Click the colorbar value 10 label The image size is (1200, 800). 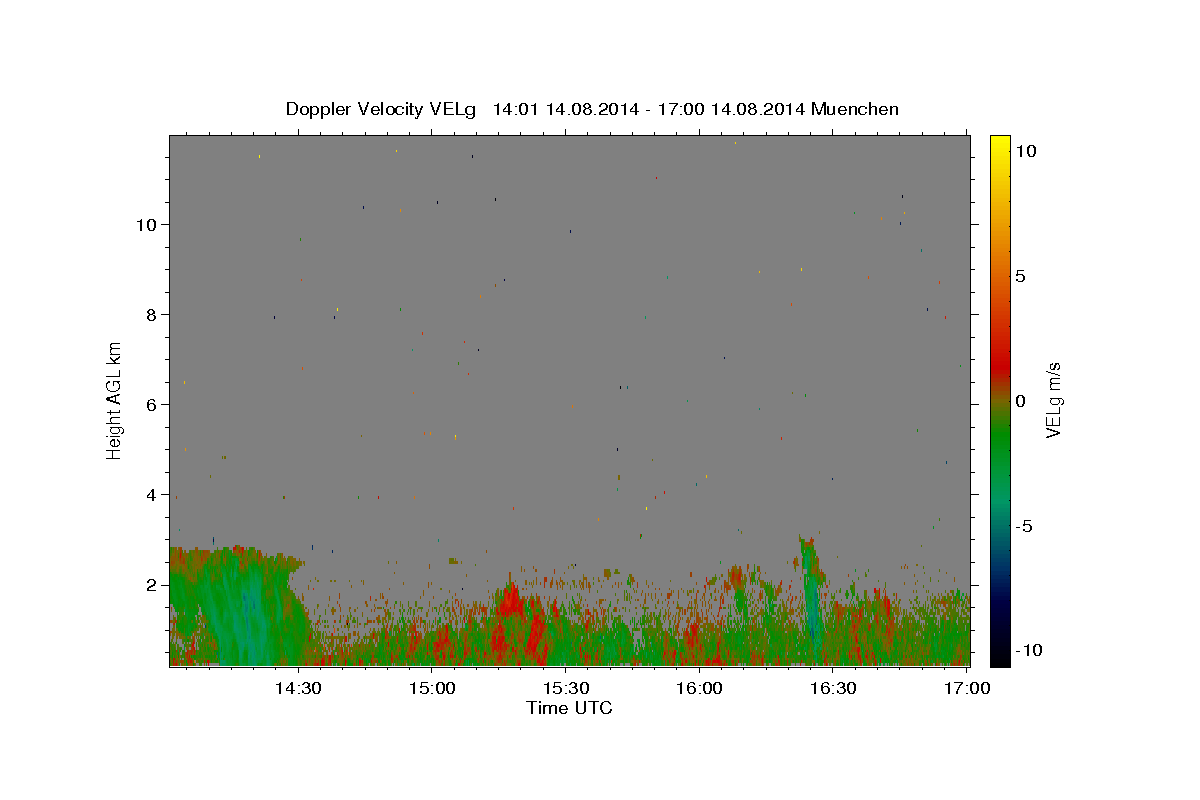(x=1025, y=151)
